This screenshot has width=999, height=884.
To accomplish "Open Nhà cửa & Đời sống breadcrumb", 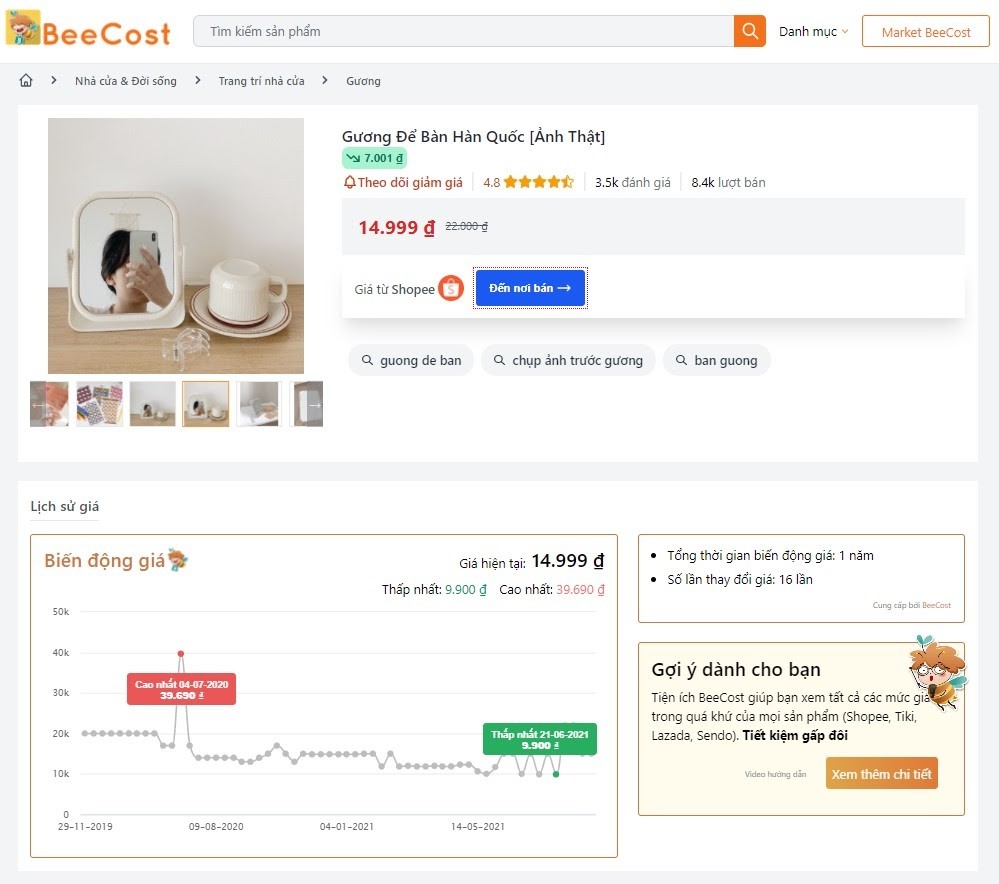I will [125, 81].
